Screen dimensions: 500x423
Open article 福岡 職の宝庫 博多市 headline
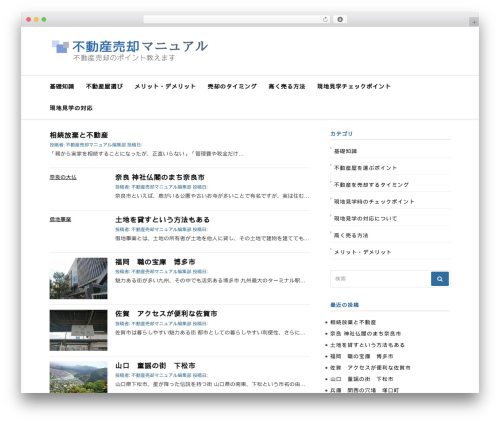pyautogui.click(x=155, y=262)
